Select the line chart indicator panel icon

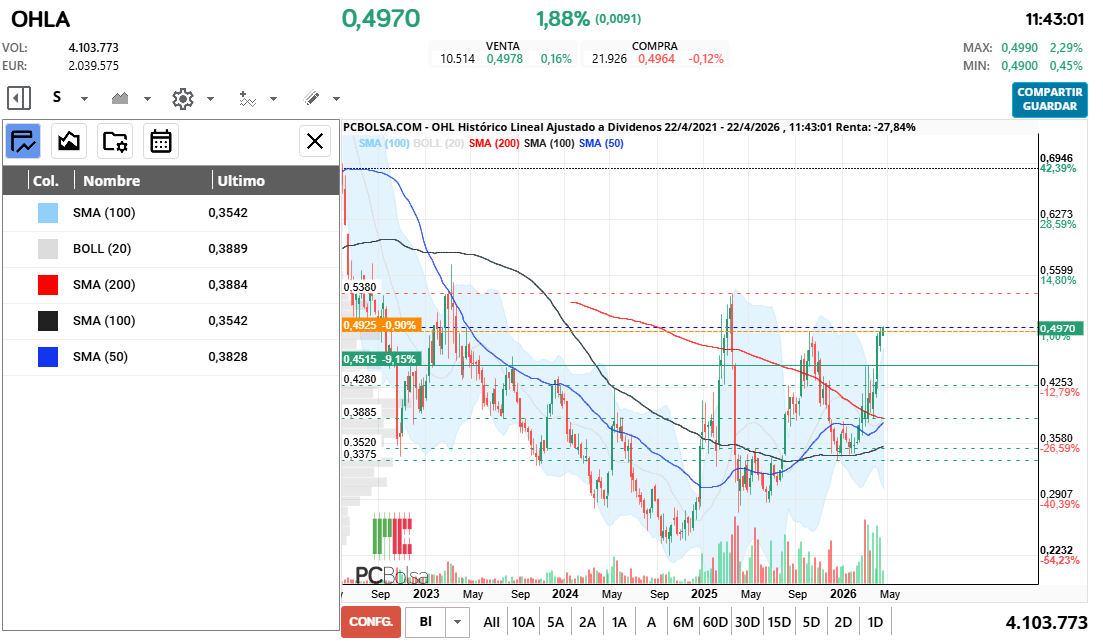(22, 142)
